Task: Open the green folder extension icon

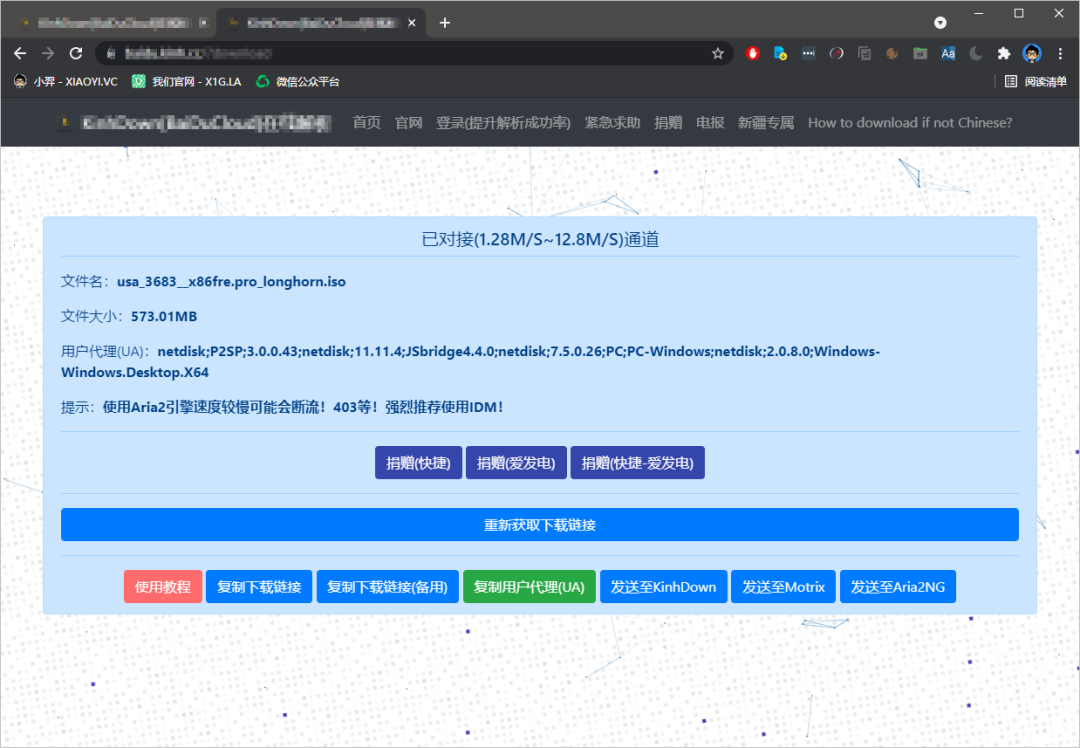Action: [x=920, y=53]
